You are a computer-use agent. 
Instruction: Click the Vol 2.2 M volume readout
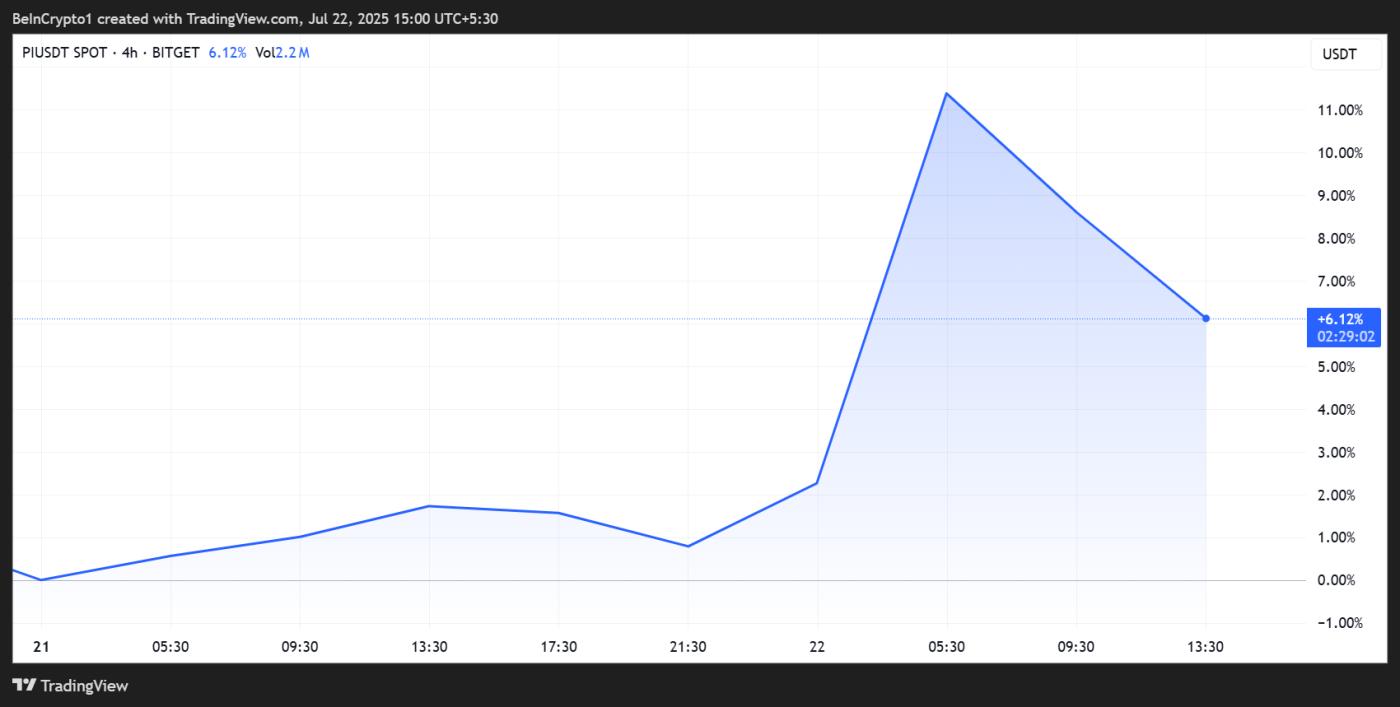point(282,53)
